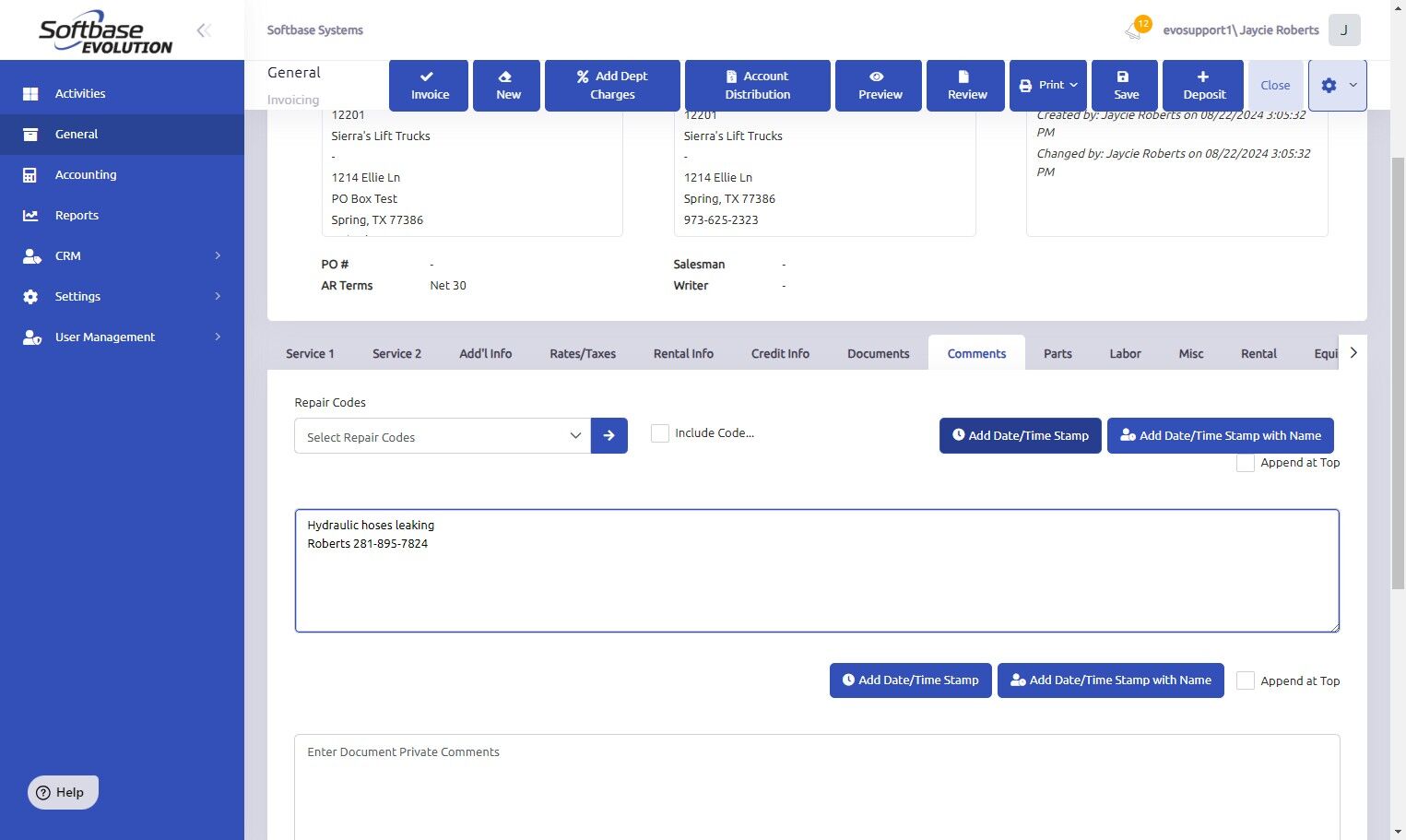Click the Accounting calculator icon
1406x840 pixels.
30,175
